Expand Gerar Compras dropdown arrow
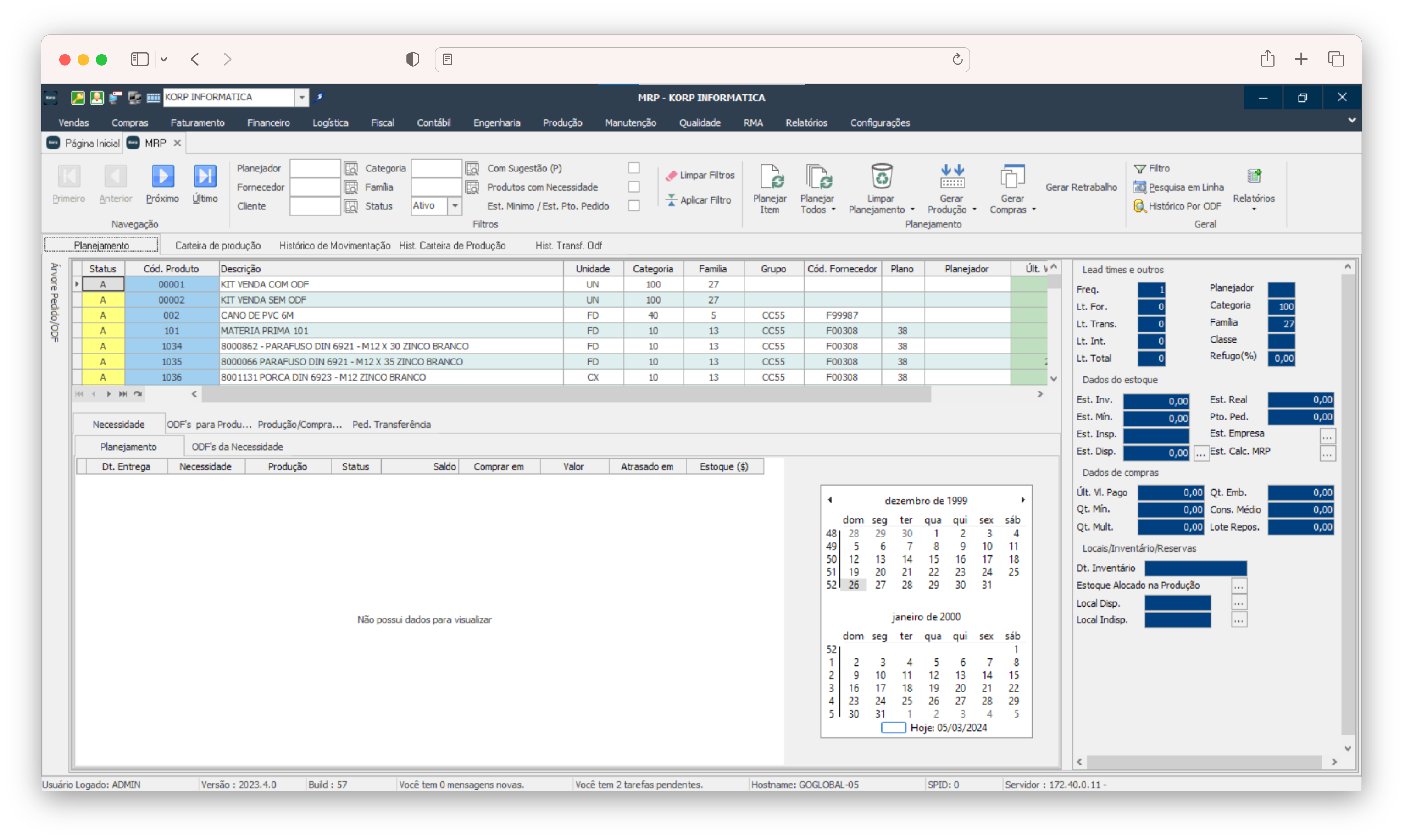Screen dimensions: 1405x840 [1034, 210]
